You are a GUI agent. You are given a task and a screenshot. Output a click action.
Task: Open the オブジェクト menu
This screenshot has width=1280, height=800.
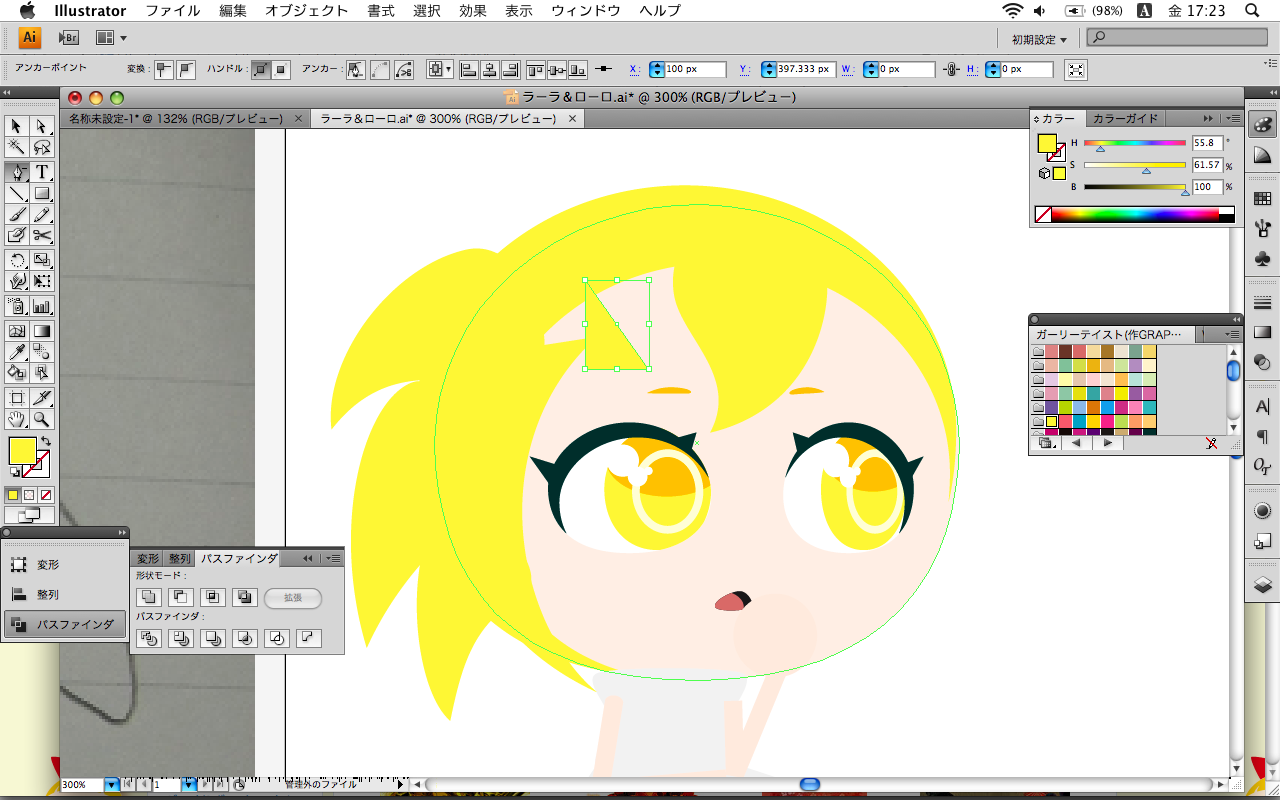coord(307,11)
